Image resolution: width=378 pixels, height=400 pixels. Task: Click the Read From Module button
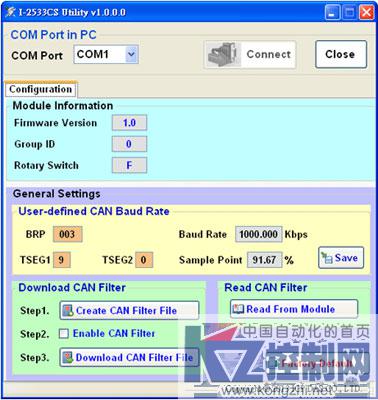coord(294,309)
